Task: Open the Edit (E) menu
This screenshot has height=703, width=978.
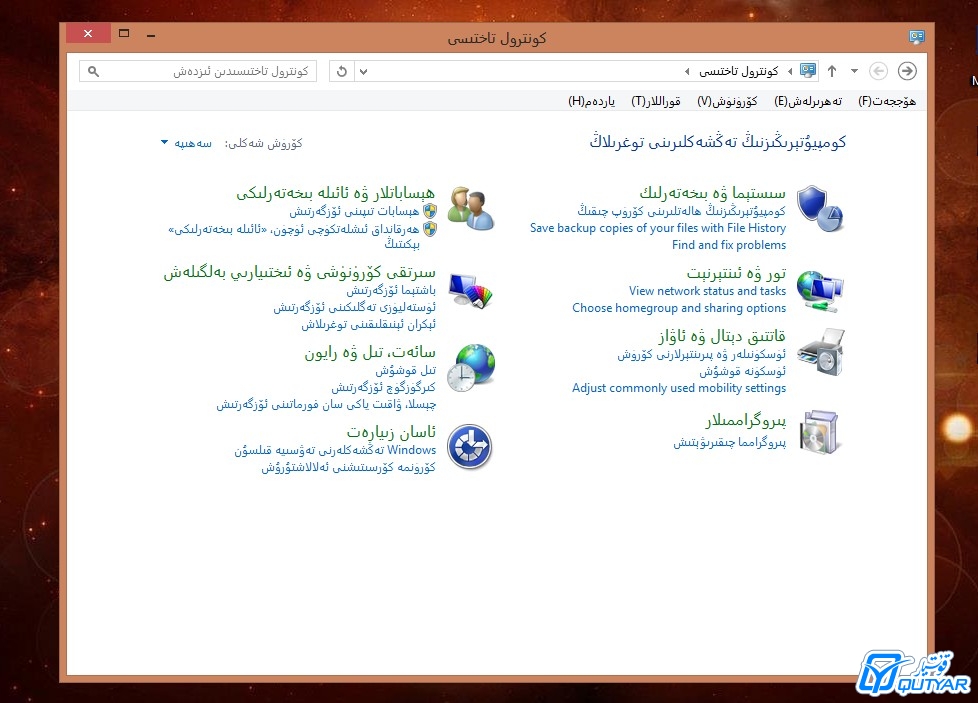Action: click(x=808, y=101)
